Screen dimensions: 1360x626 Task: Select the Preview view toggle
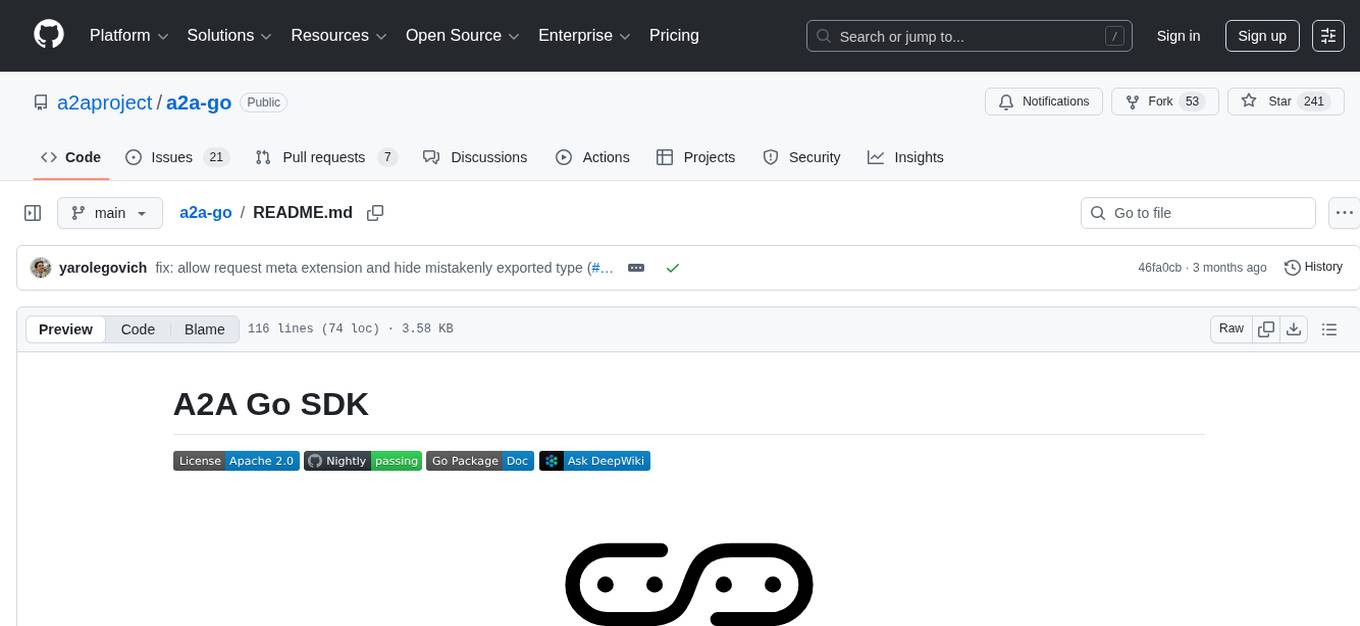click(x=66, y=329)
